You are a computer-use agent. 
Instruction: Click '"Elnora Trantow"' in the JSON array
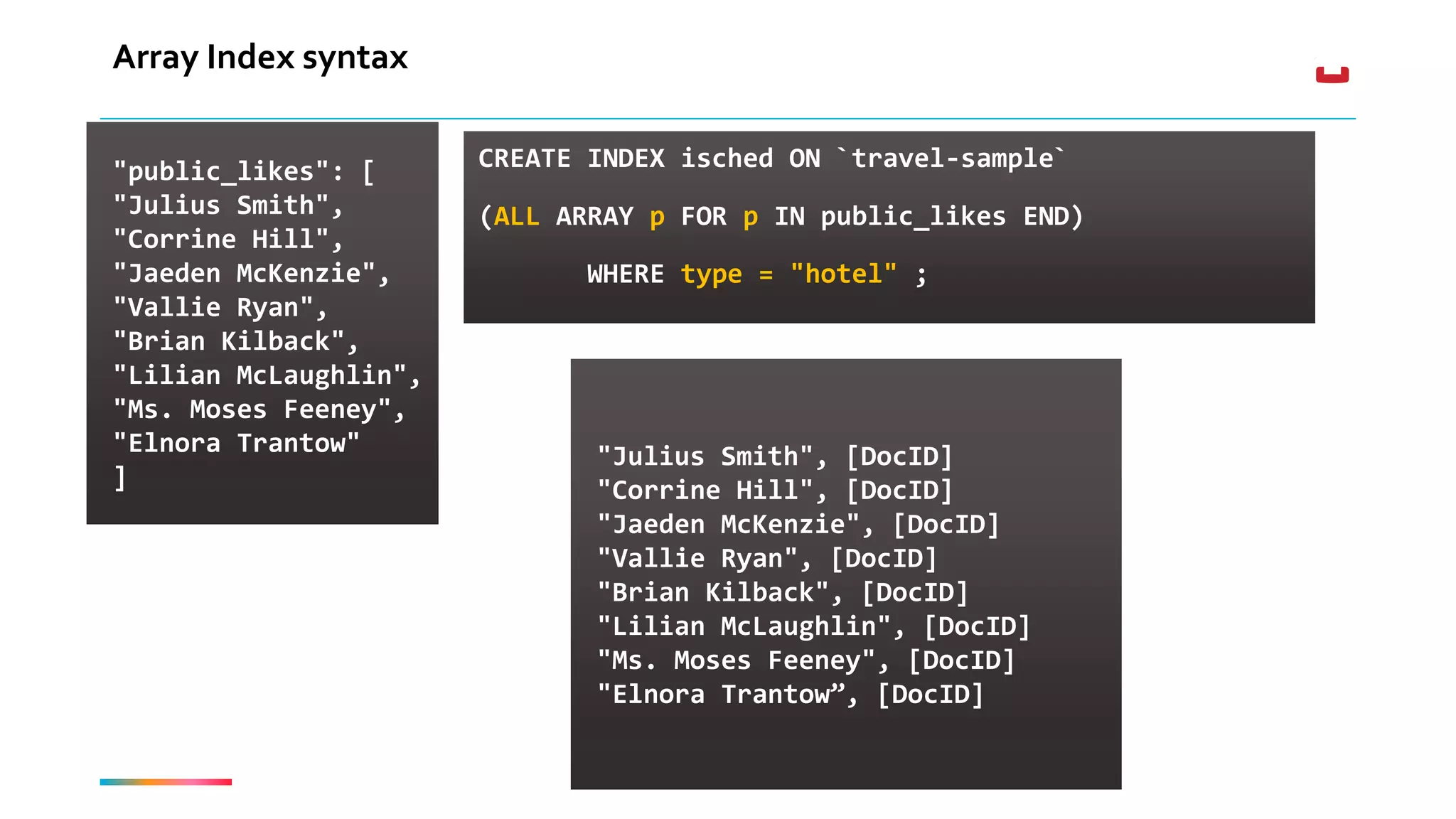[x=237, y=444]
